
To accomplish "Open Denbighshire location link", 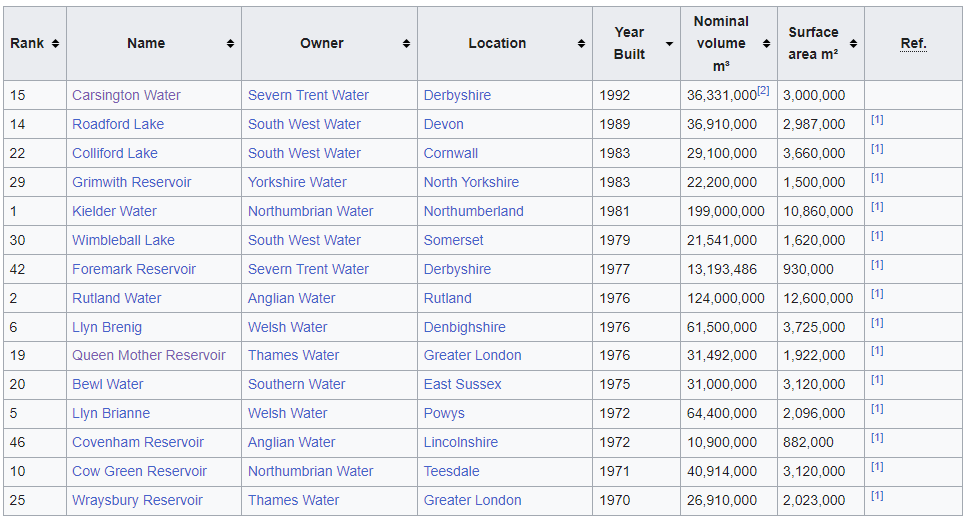I will point(464,327).
